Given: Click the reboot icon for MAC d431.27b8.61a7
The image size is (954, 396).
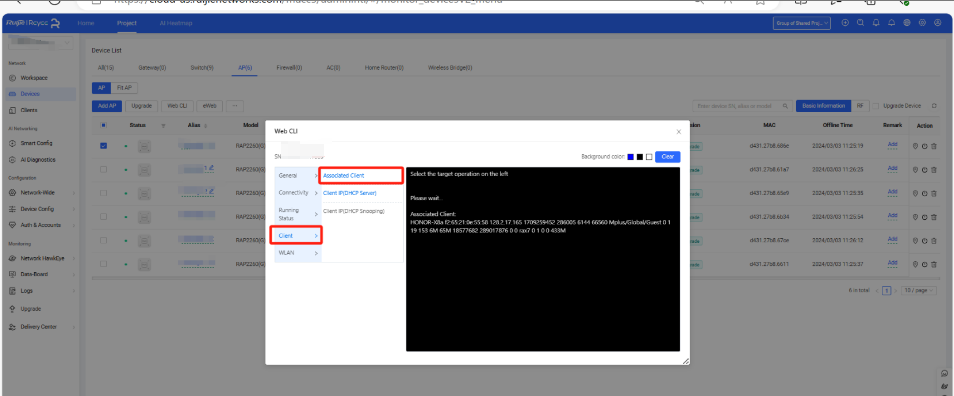Looking at the screenshot, I should [925, 169].
